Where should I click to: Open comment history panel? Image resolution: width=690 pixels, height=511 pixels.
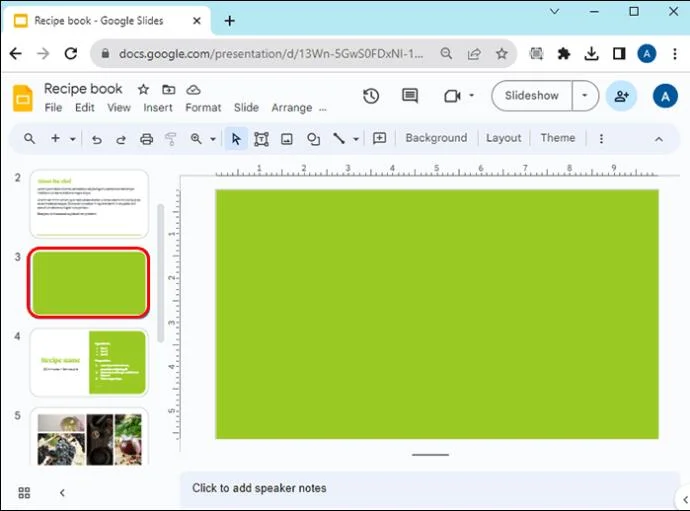pos(410,96)
